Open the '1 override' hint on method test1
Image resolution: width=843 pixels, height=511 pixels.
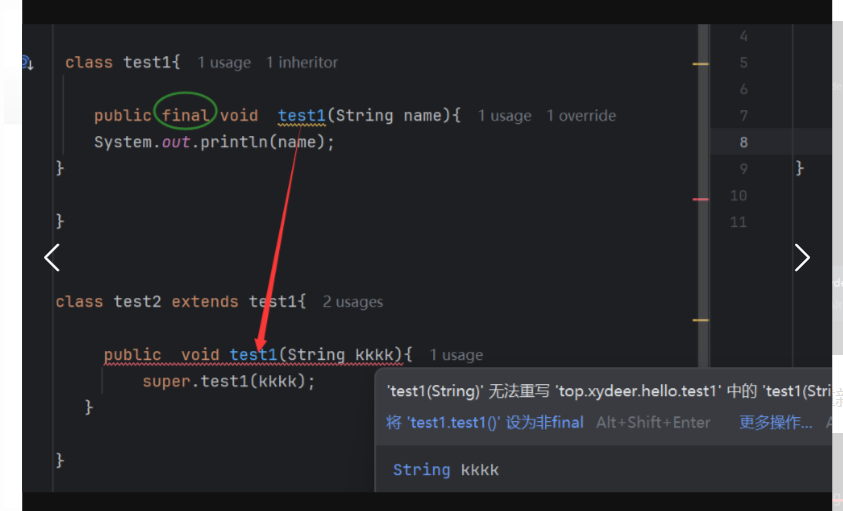pyautogui.click(x=580, y=116)
